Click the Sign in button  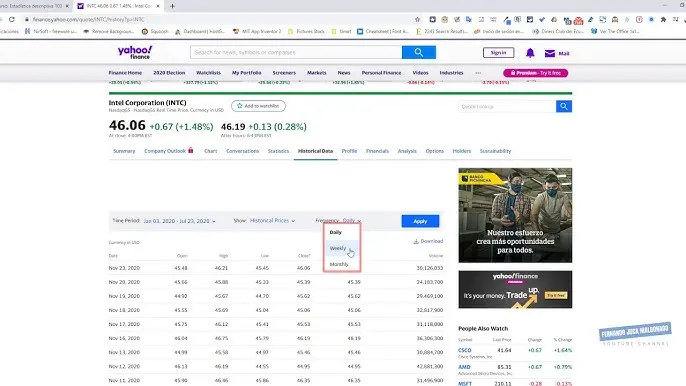pyautogui.click(x=498, y=53)
